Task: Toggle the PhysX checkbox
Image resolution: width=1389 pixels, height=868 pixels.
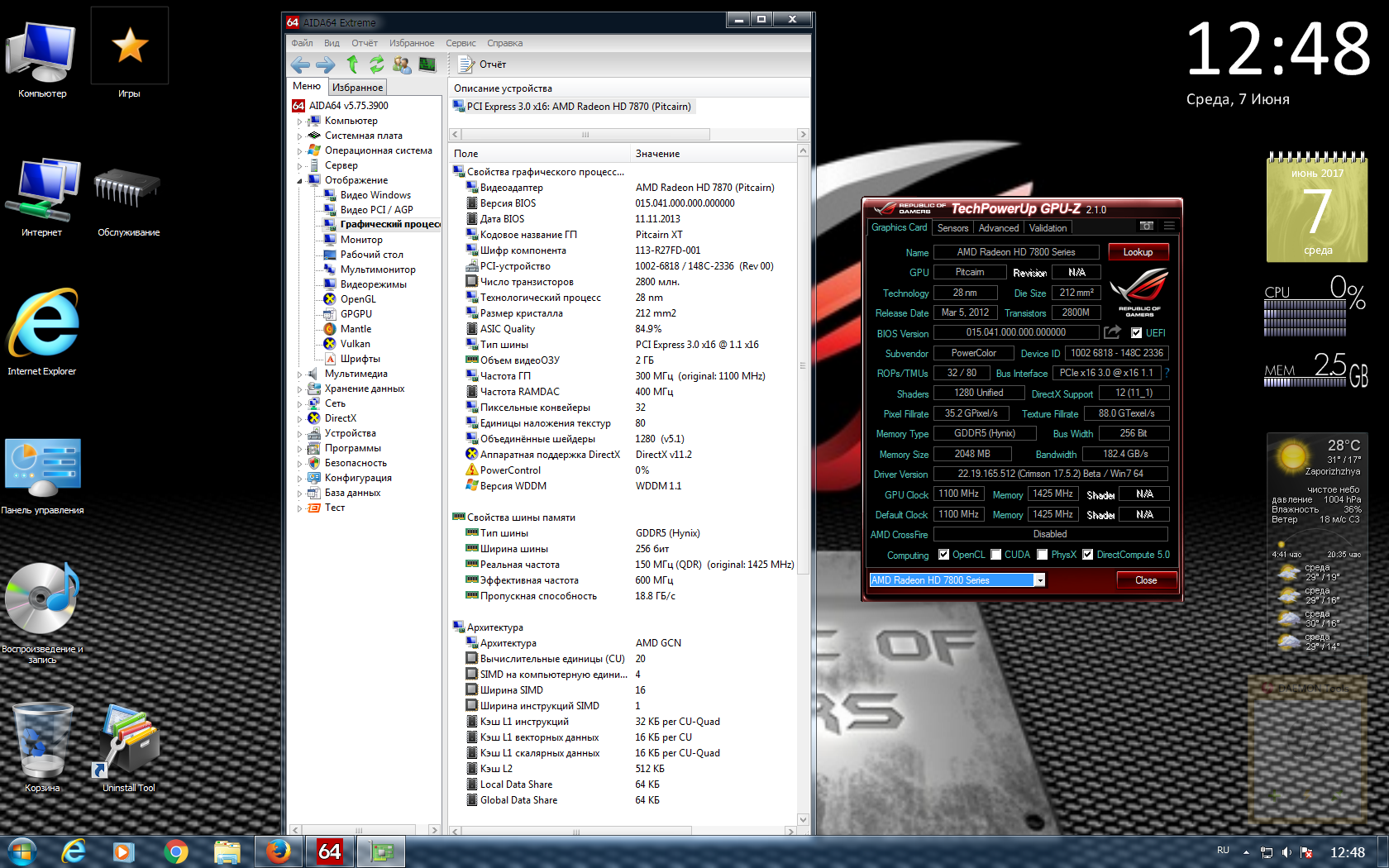Action: click(1043, 555)
